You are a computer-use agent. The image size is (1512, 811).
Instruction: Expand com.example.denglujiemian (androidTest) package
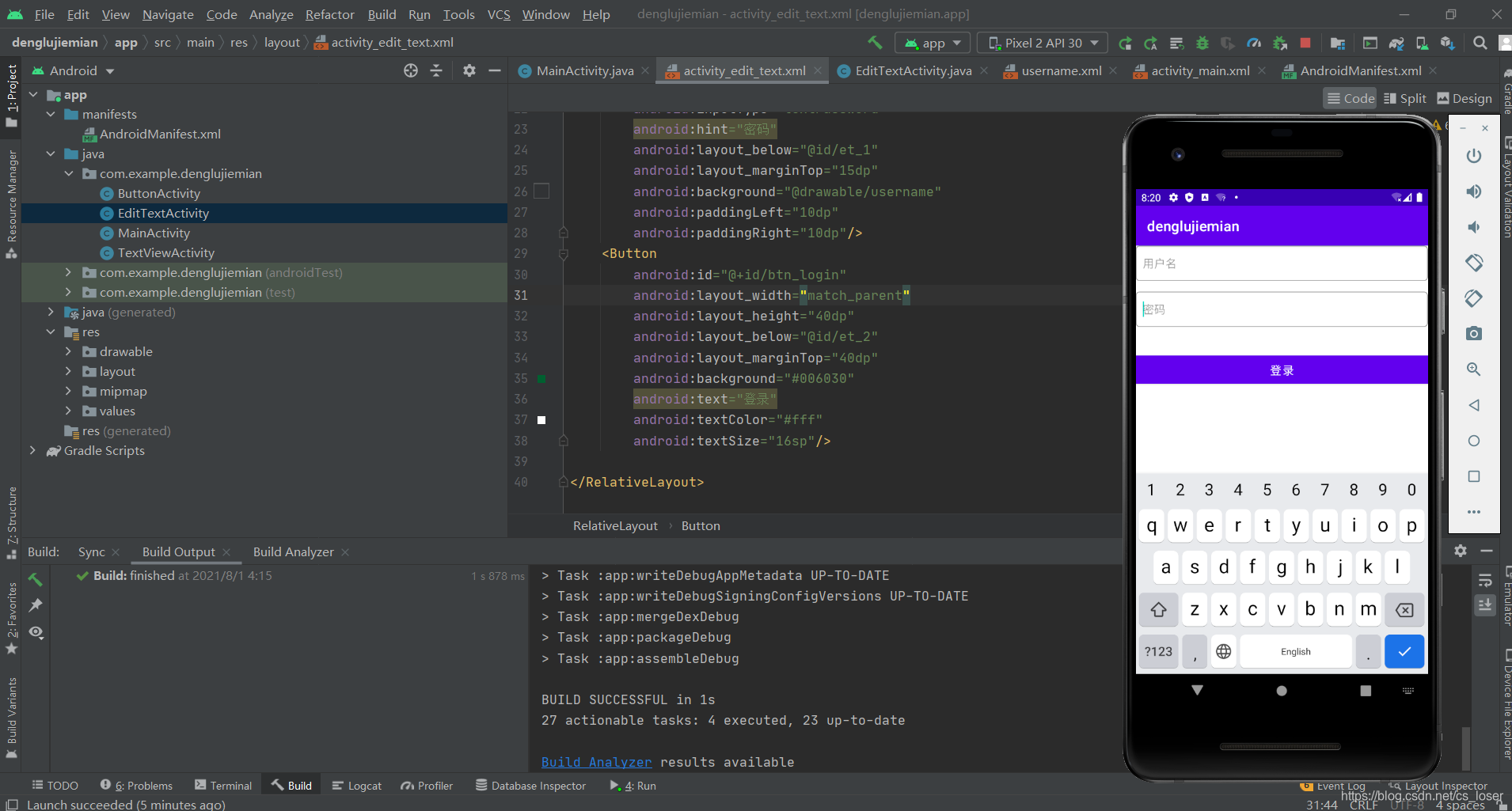tap(68, 272)
